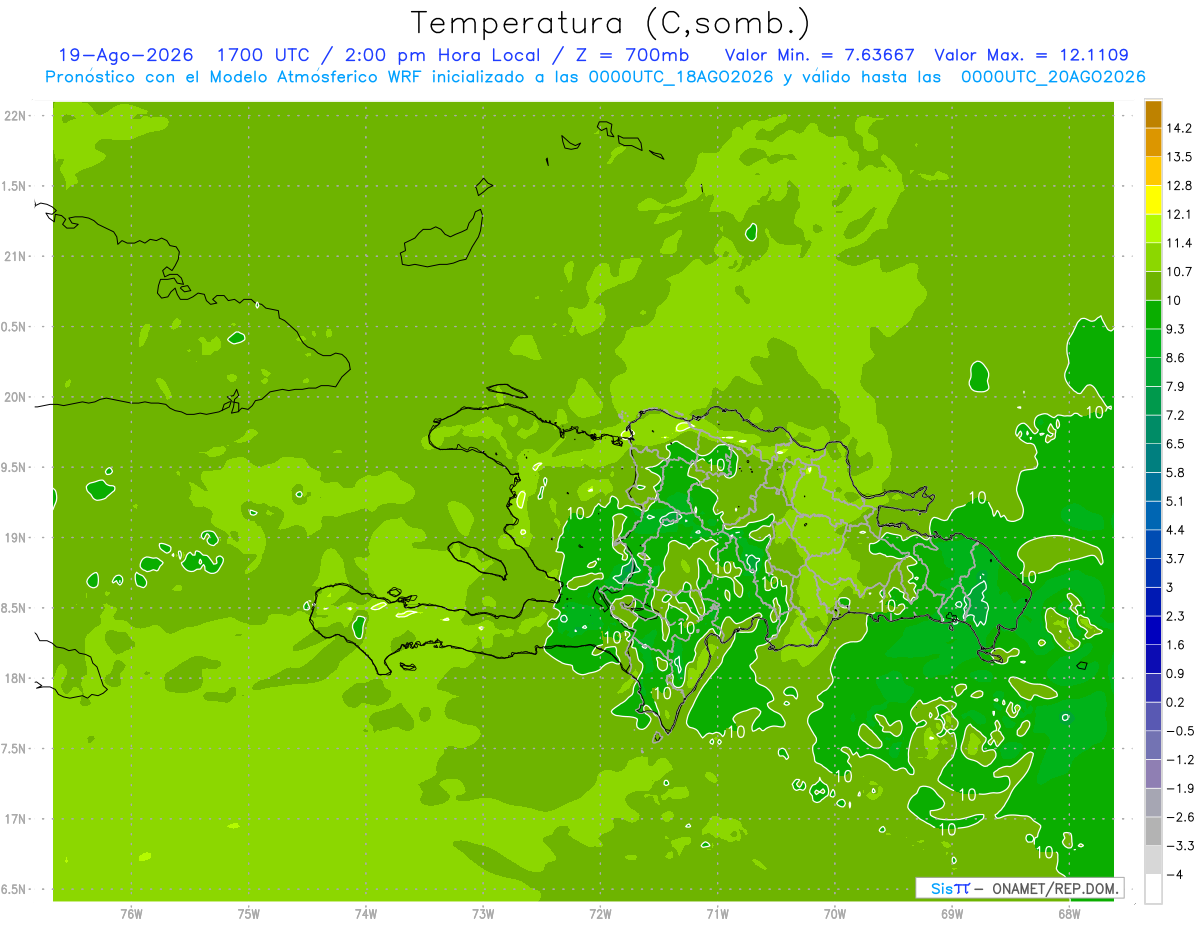Click the 72W longitude axis label
1200x927 pixels.
tap(600, 914)
